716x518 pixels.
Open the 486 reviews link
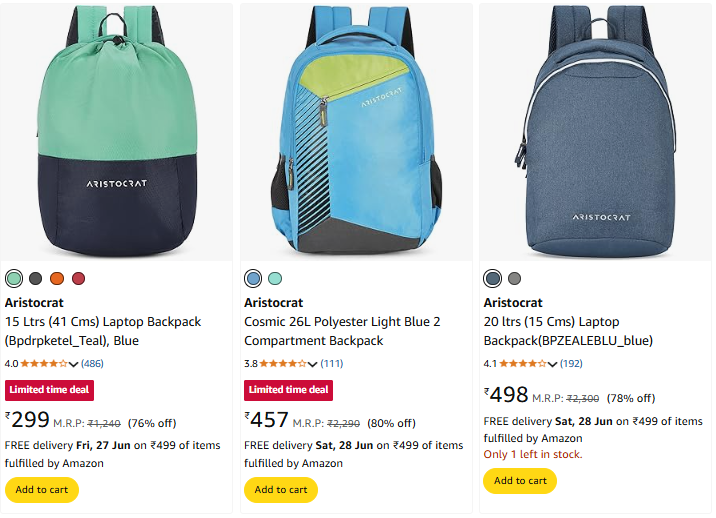tap(92, 364)
